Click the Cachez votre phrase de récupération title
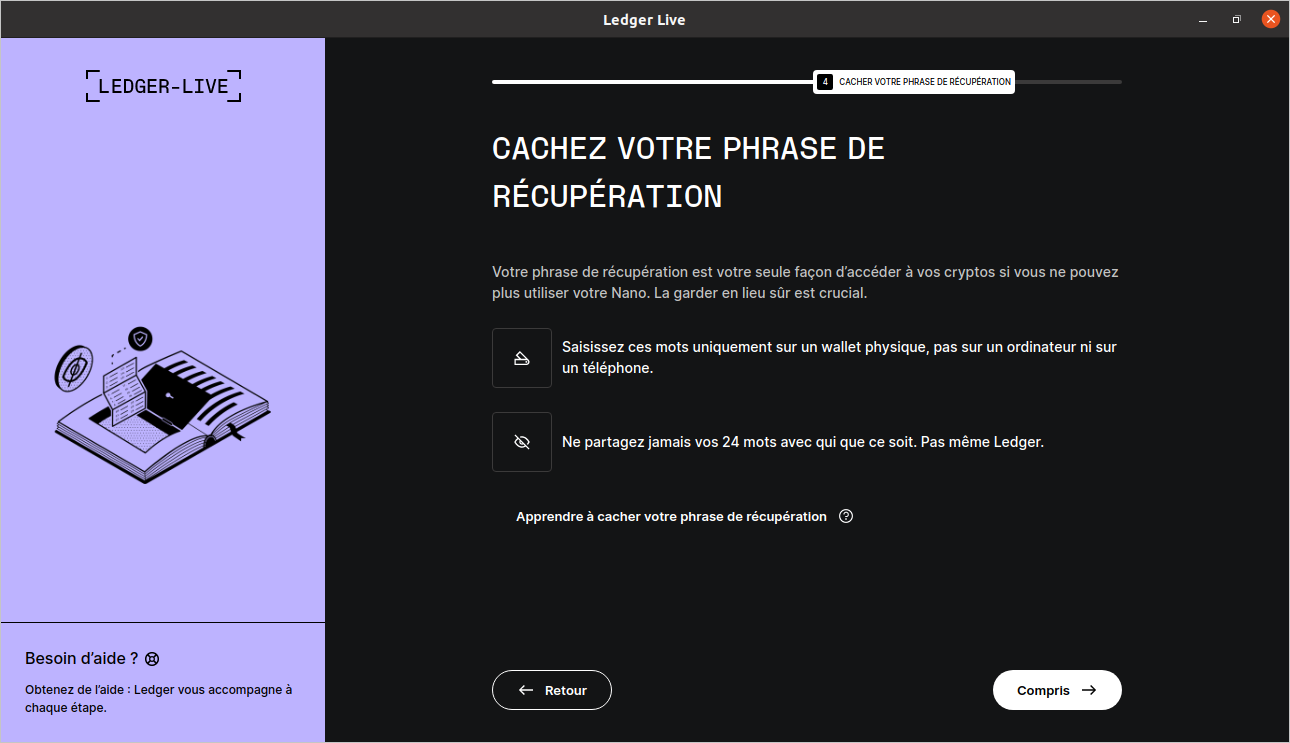 coord(689,172)
